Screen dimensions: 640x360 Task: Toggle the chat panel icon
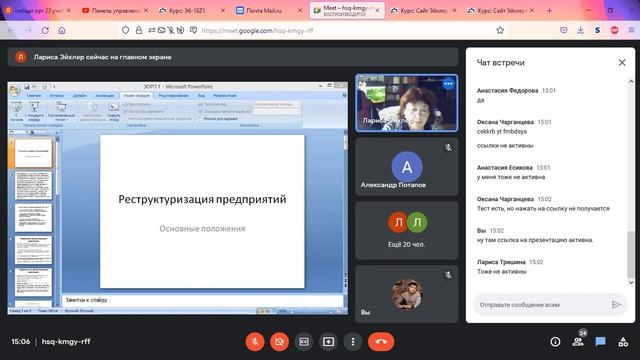pos(600,342)
